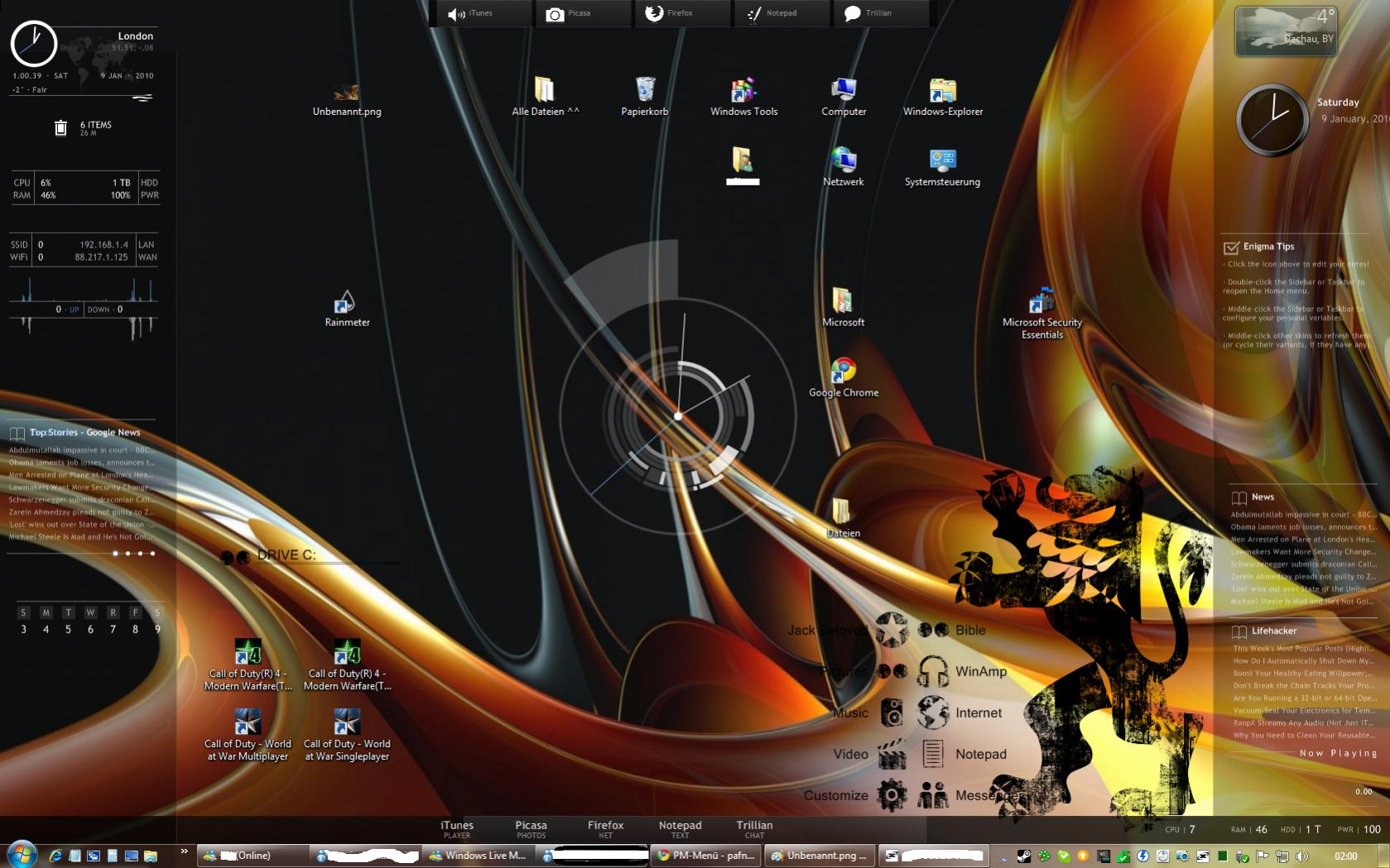Open news item 'Schwarzenegger submits draconian Cali...' in left feed

(x=81, y=500)
